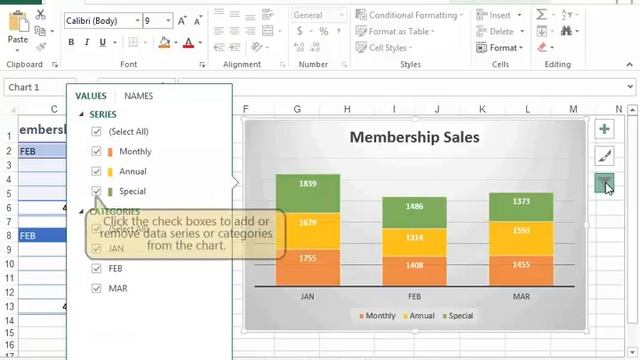Screen dimensions: 640x360
Task: Switch to the NAMES tab
Action: point(139,96)
